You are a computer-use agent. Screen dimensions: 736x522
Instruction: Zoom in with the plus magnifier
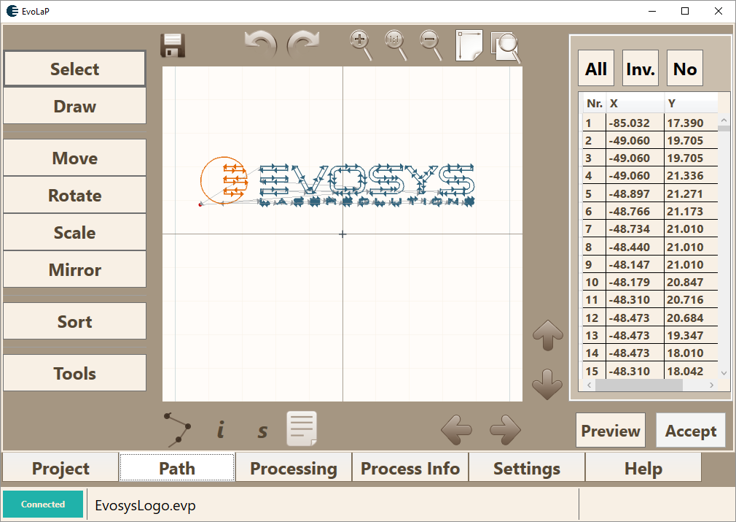point(361,44)
